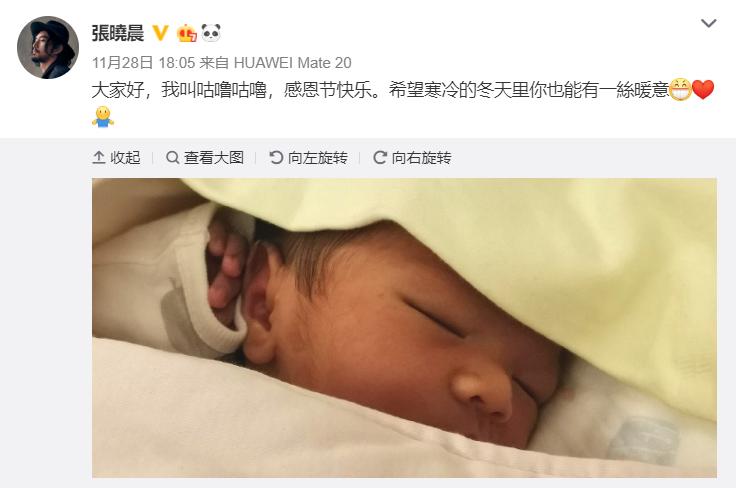Click the hat-wearing profile avatar
The image size is (736, 488).
[48, 47]
